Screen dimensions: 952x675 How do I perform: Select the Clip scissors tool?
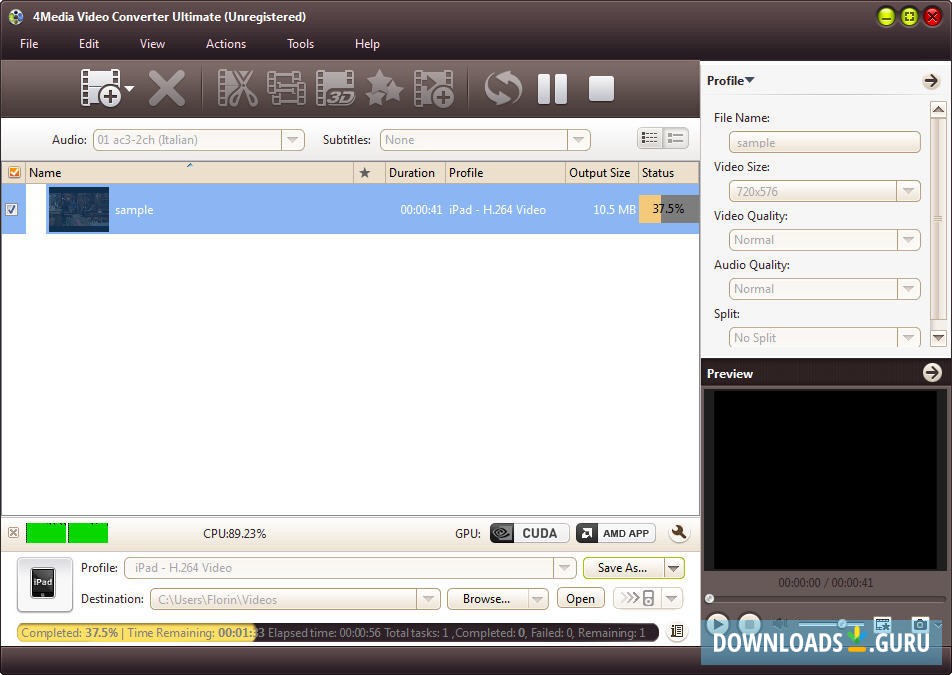237,89
